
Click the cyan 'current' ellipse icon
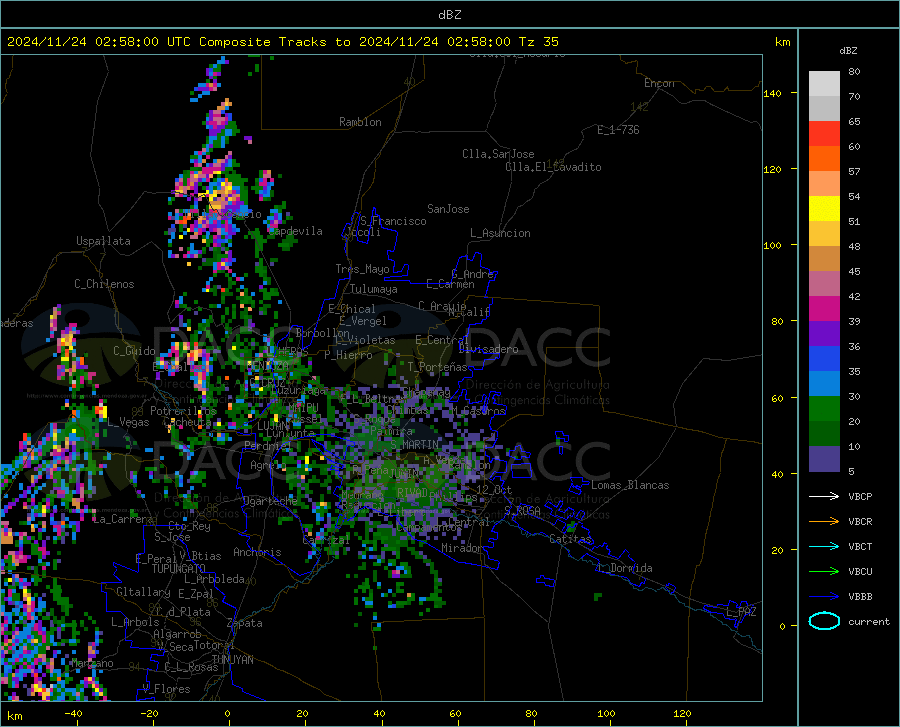824,621
